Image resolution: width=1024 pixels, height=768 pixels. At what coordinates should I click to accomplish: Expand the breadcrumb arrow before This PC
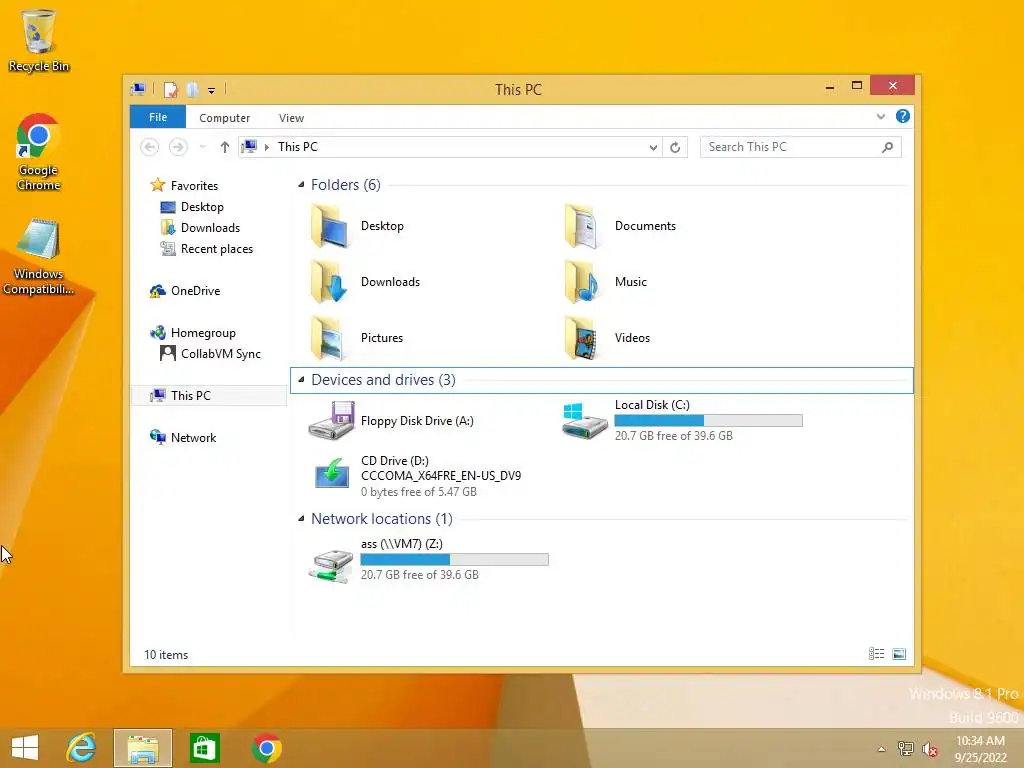[266, 147]
